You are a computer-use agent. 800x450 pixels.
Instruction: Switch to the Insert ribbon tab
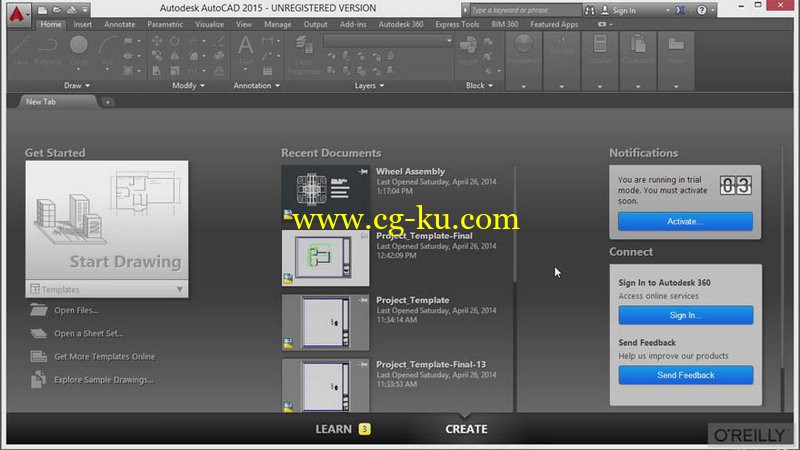pyautogui.click(x=83, y=24)
